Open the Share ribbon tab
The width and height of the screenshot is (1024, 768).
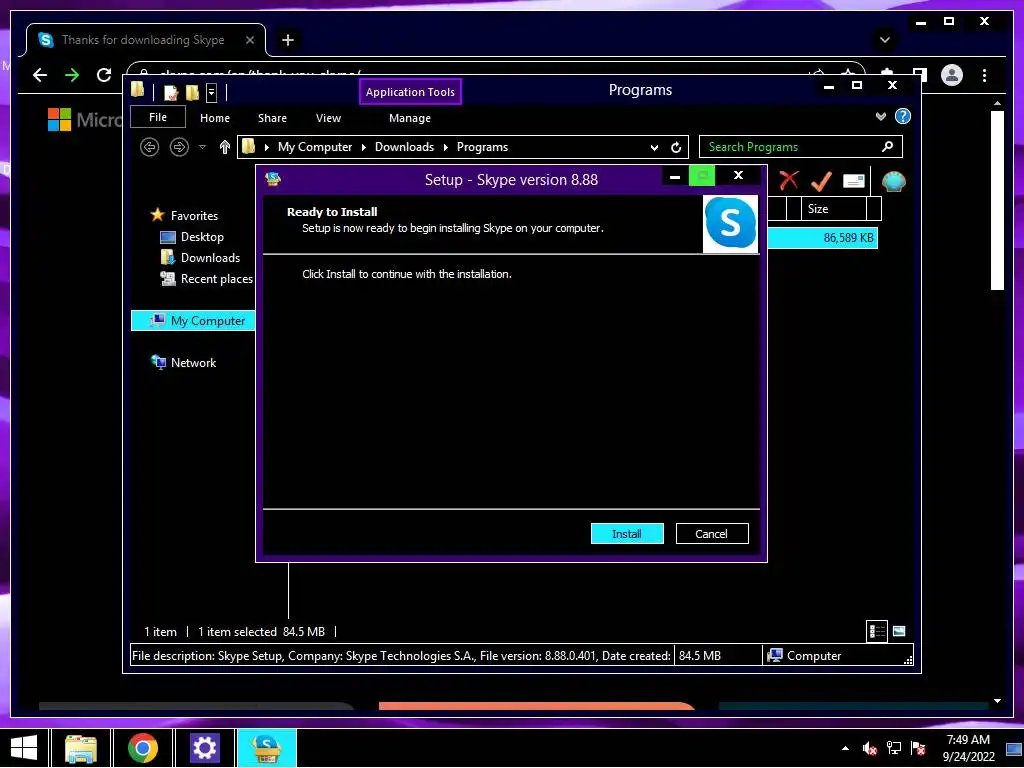272,118
